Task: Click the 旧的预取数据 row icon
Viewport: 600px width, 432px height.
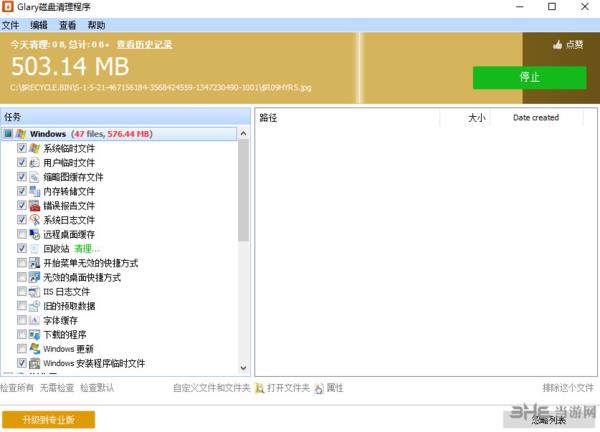Action: (x=34, y=306)
